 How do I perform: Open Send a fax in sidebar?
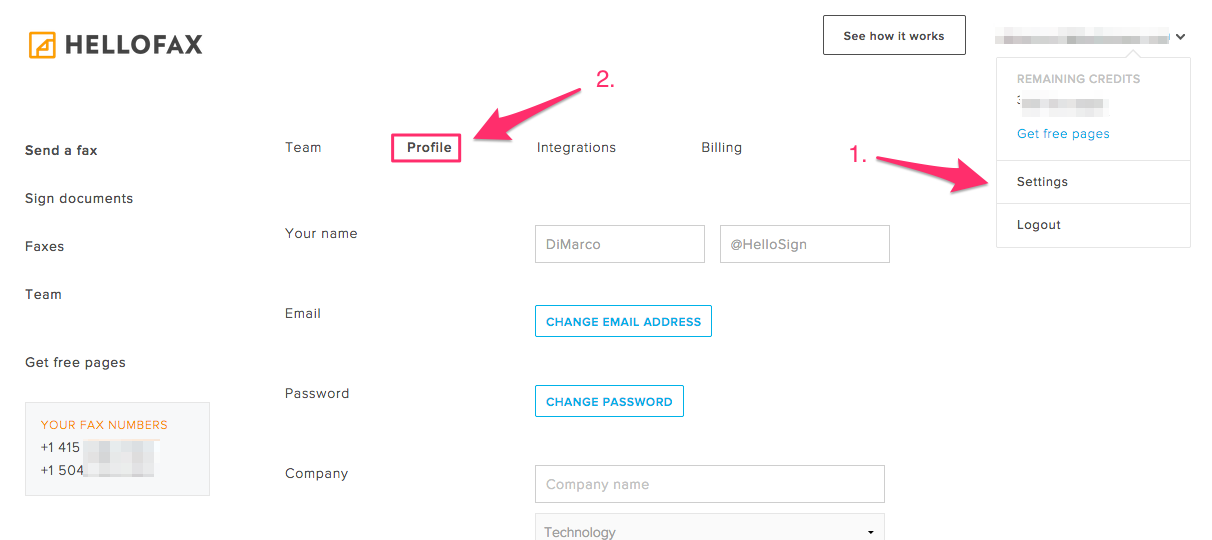(x=61, y=151)
